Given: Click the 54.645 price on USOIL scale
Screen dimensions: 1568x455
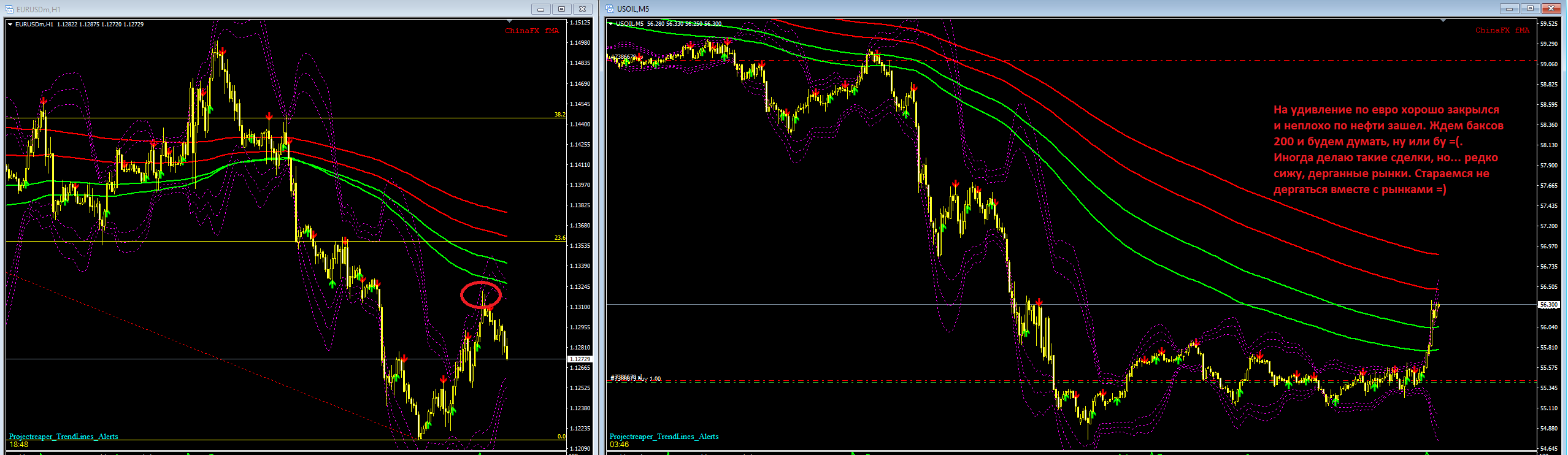Looking at the screenshot, I should click(x=1548, y=449).
